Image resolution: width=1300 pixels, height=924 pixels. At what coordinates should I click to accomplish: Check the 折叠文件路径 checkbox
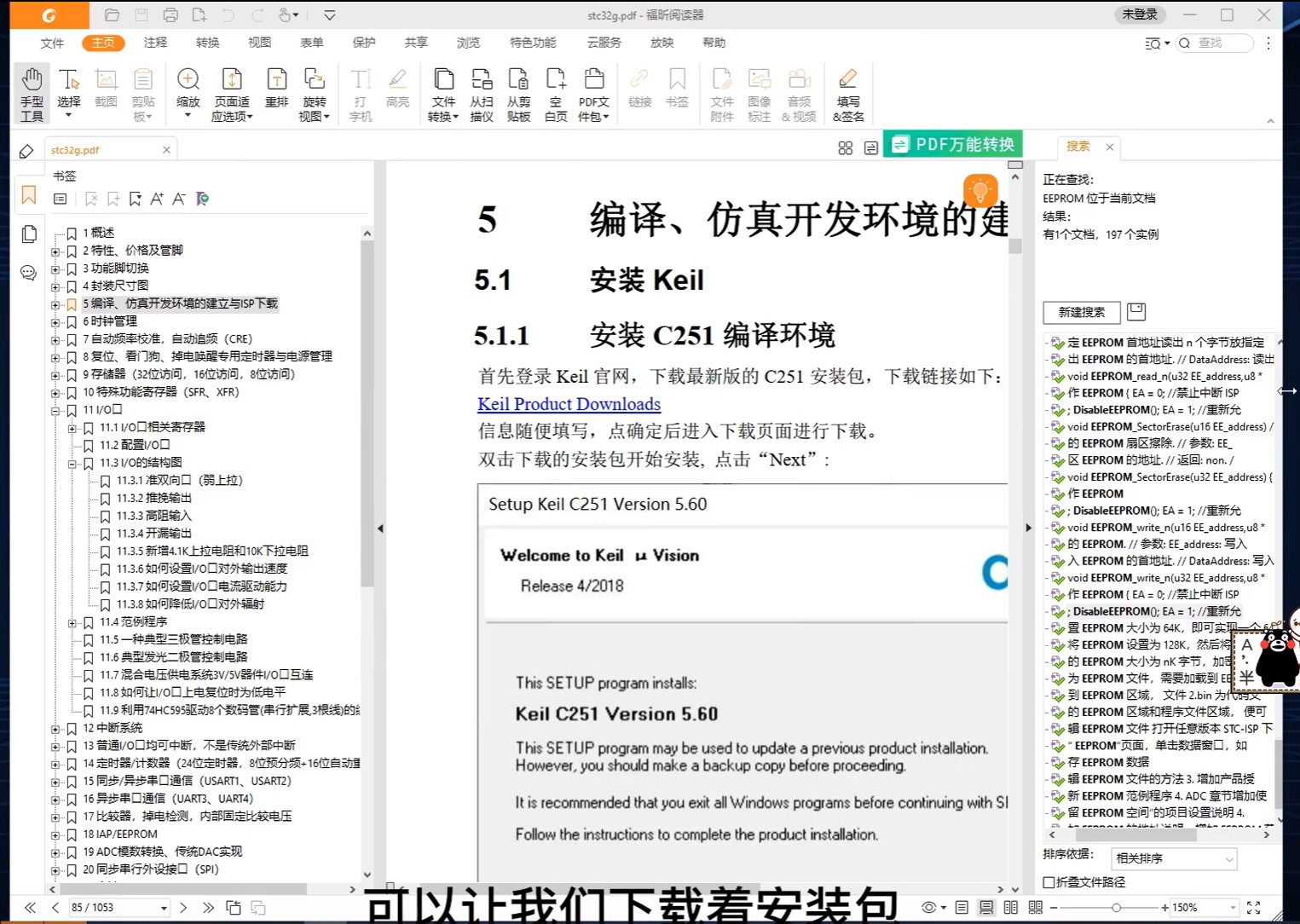(1049, 882)
